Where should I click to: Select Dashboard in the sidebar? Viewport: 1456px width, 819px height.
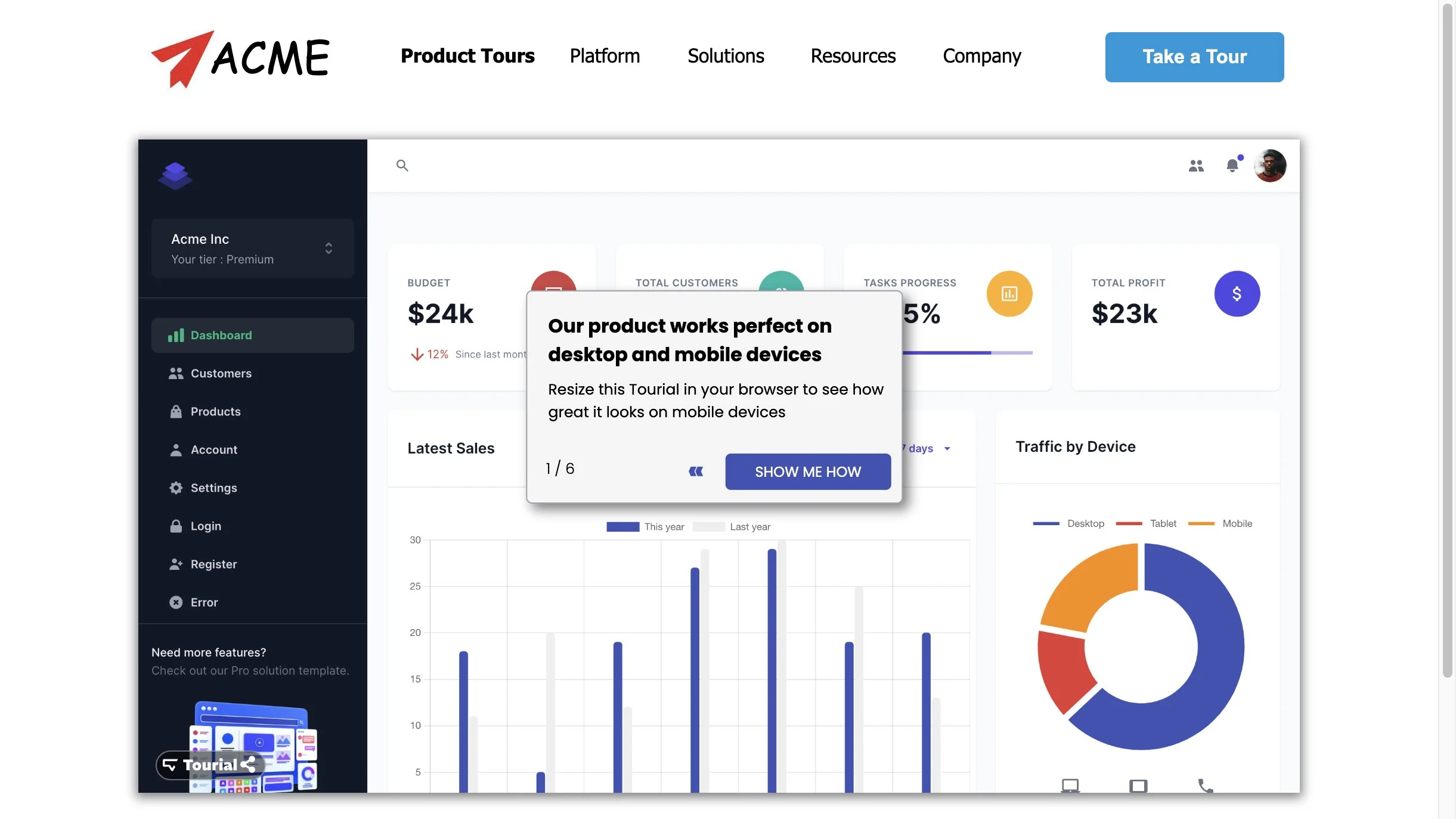click(253, 336)
